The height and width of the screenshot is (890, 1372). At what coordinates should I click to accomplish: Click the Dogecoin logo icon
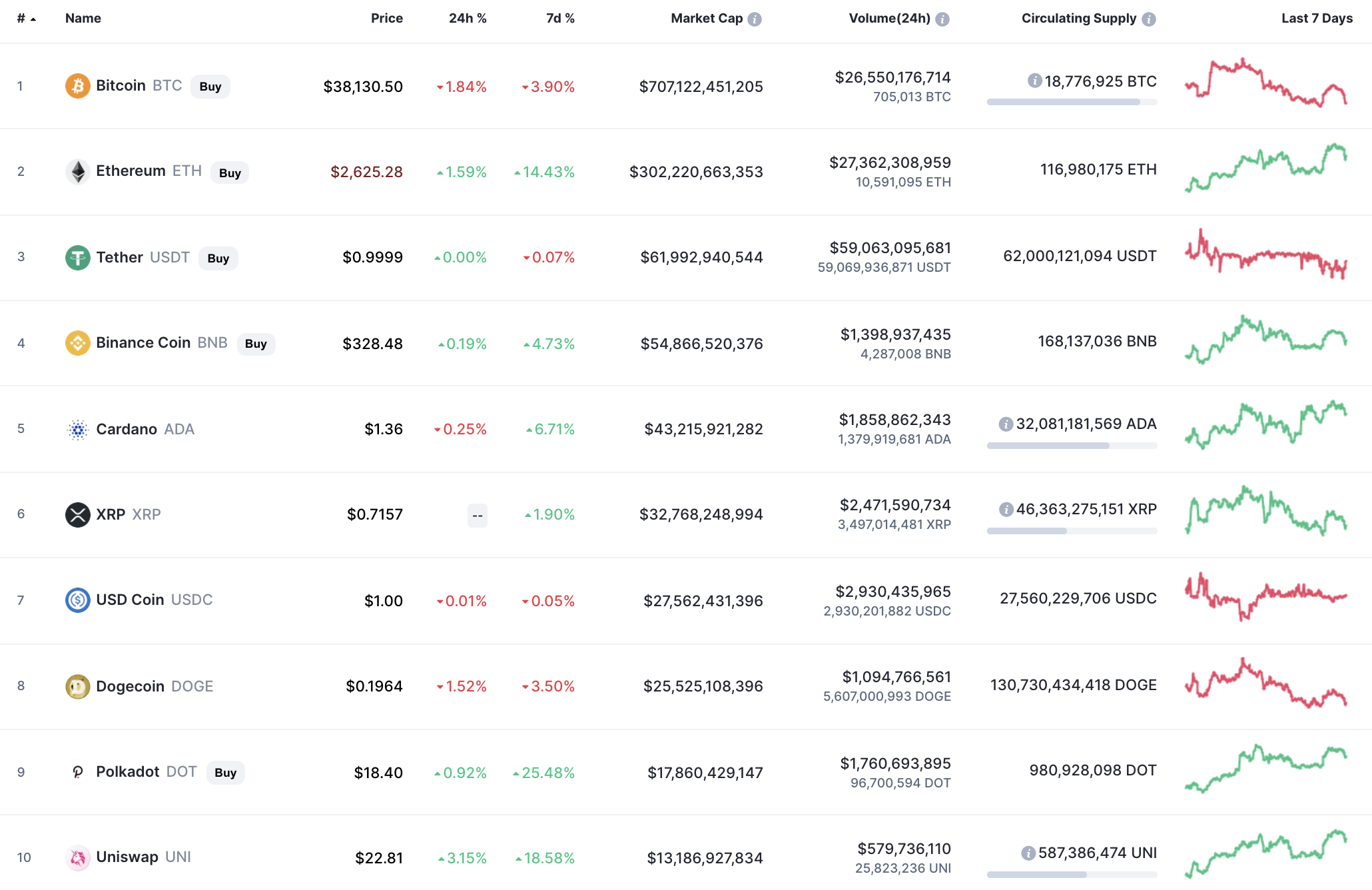(x=77, y=686)
